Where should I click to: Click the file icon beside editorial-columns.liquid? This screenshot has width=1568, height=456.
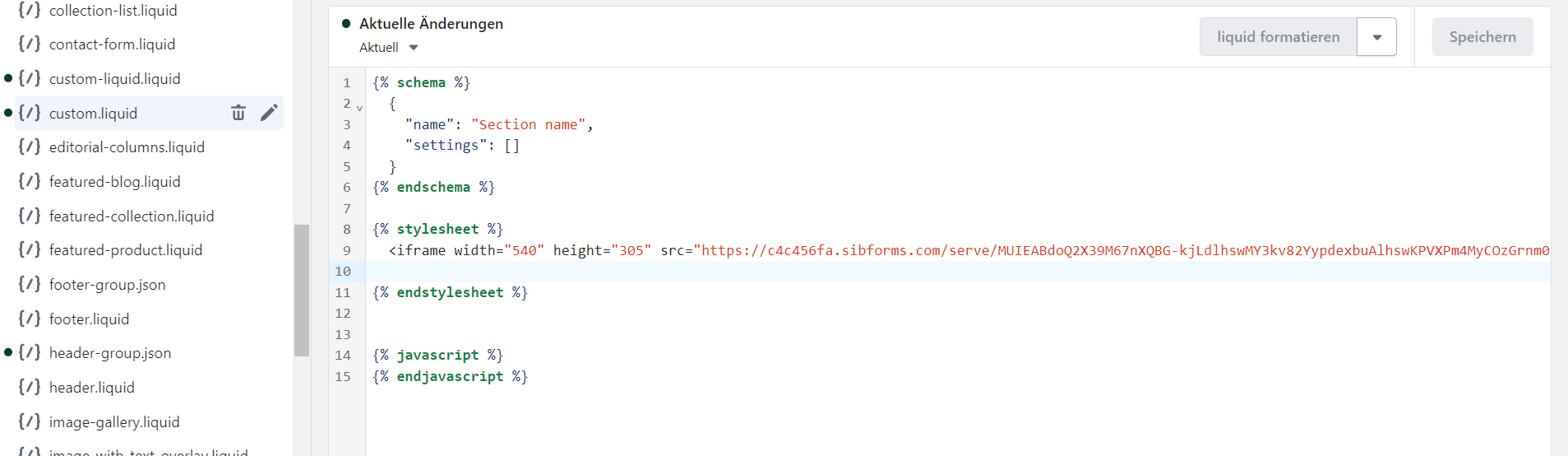[30, 147]
